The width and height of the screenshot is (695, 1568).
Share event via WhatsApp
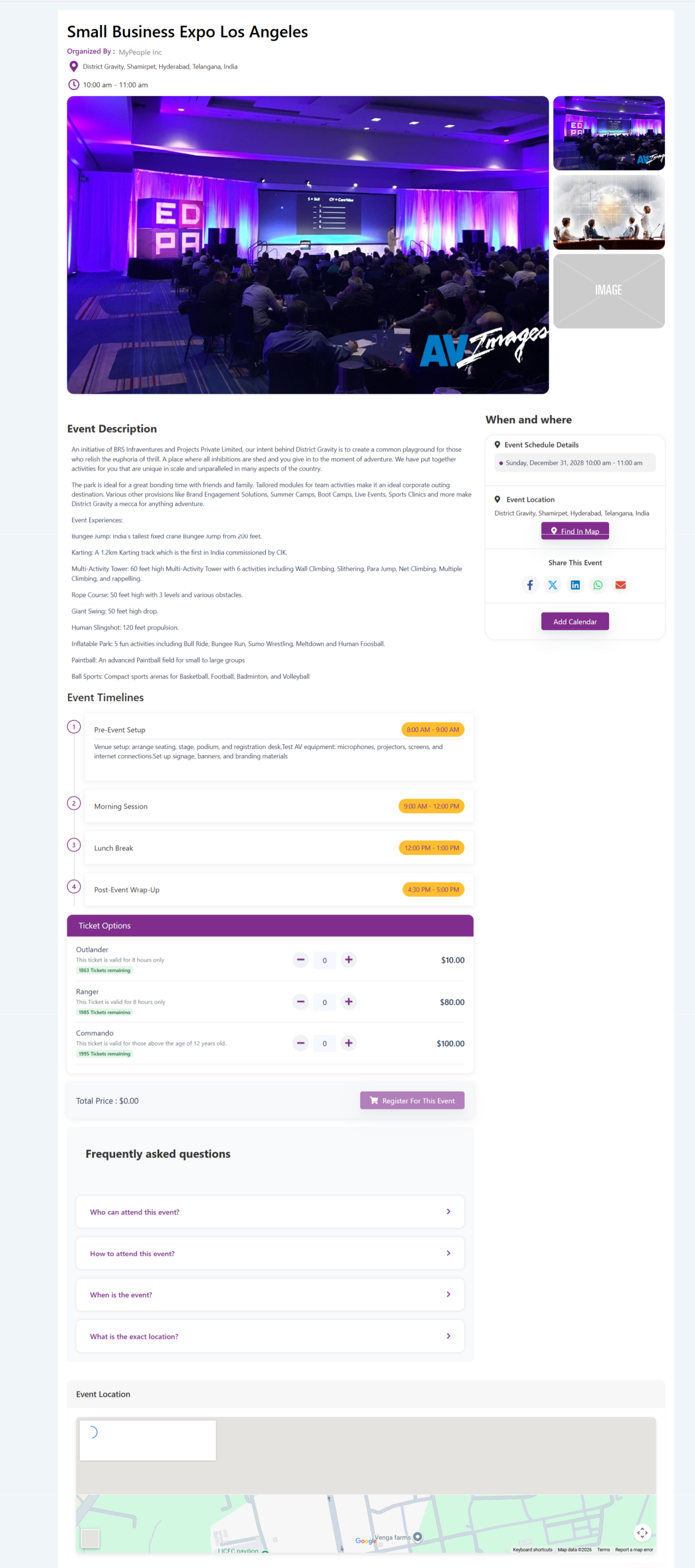click(x=598, y=585)
